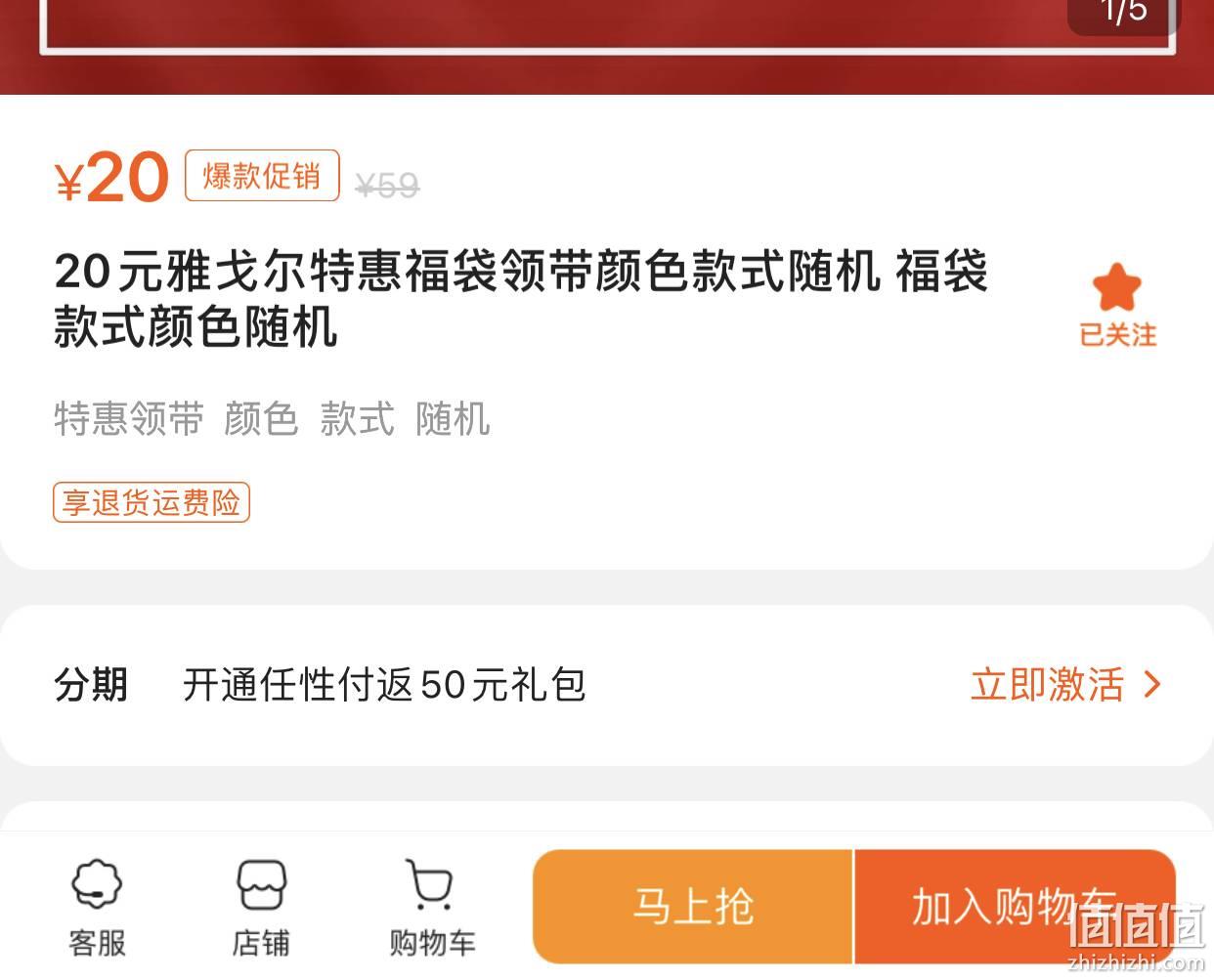
Task: Tap 加入购物车 add to cart button
Action: pyautogui.click(x=1015, y=907)
